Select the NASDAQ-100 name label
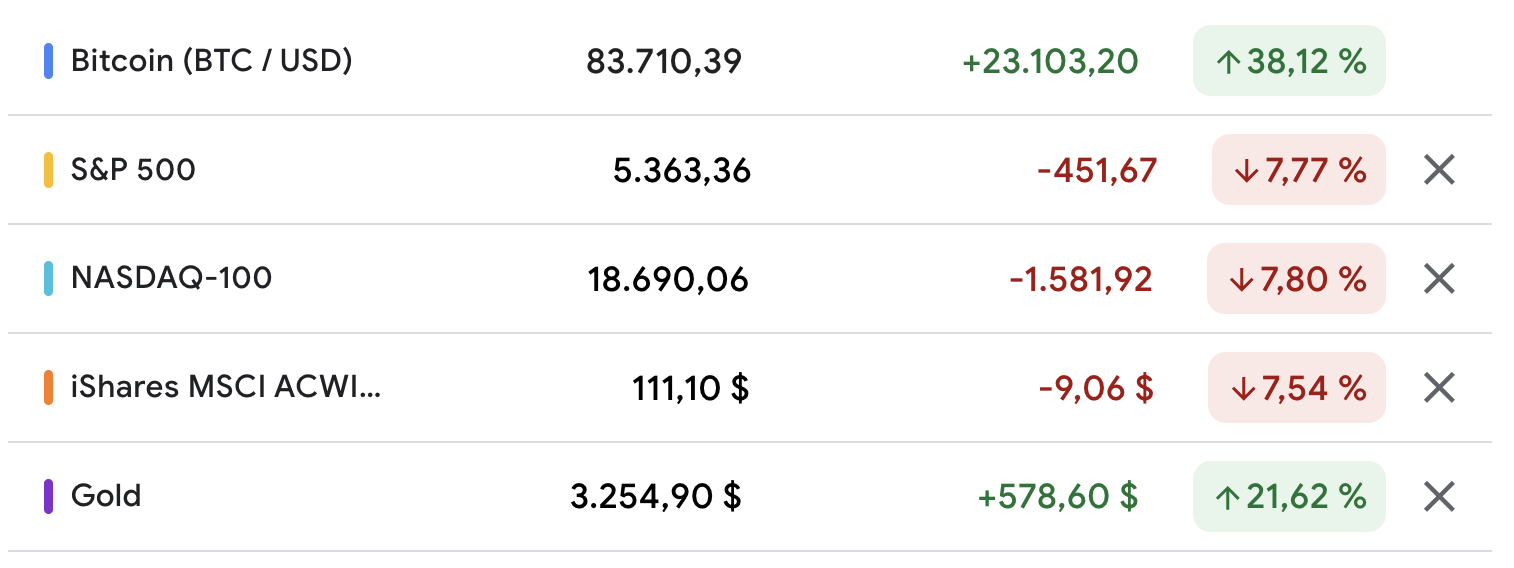 click(171, 278)
